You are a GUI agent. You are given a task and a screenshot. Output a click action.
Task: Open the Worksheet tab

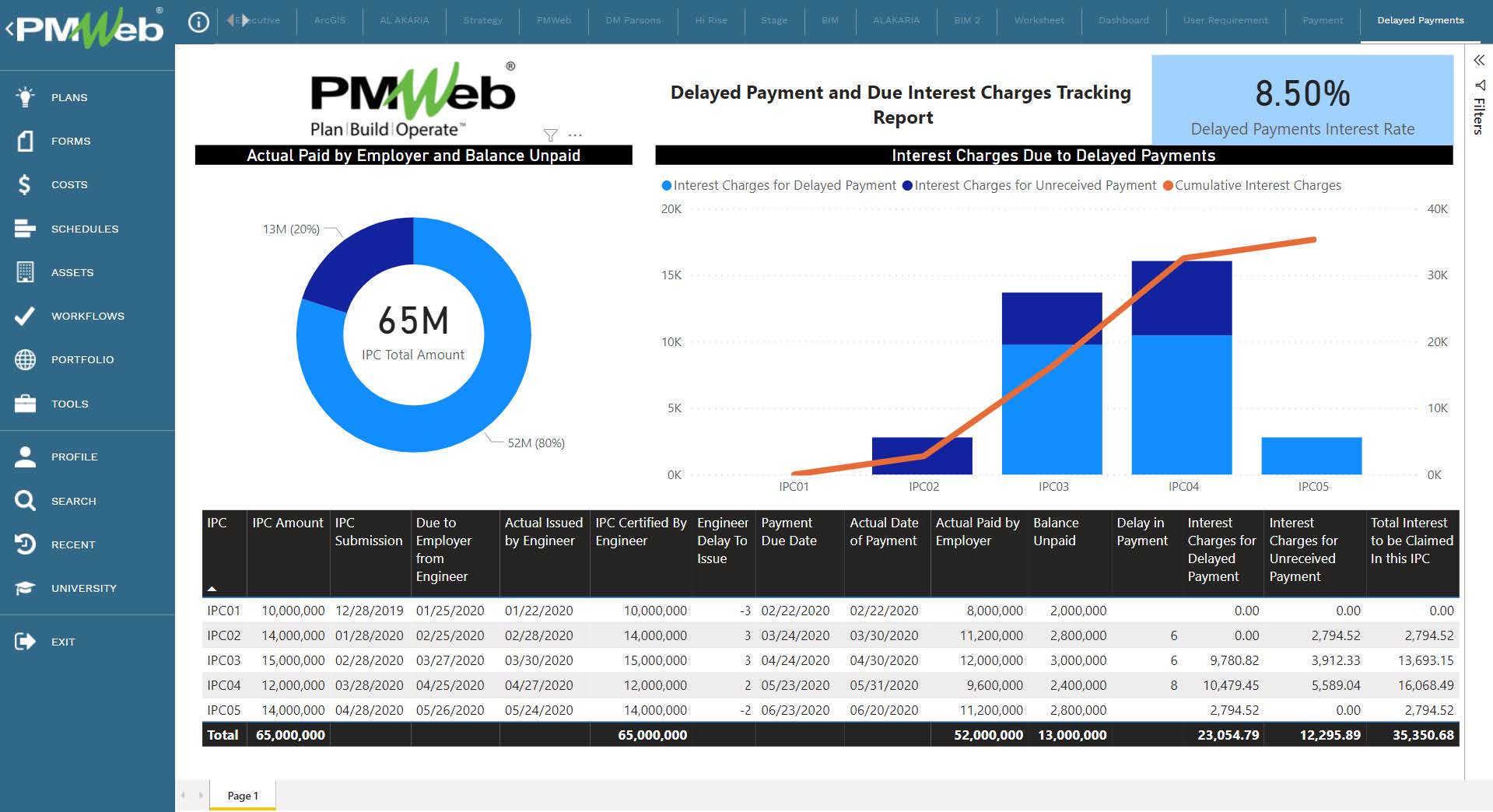(1039, 20)
